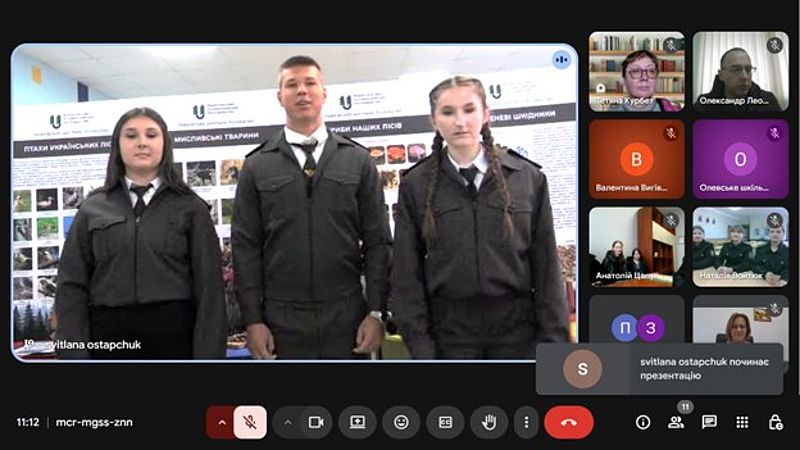
Task: Toggle the camera on or off
Action: [x=316, y=422]
